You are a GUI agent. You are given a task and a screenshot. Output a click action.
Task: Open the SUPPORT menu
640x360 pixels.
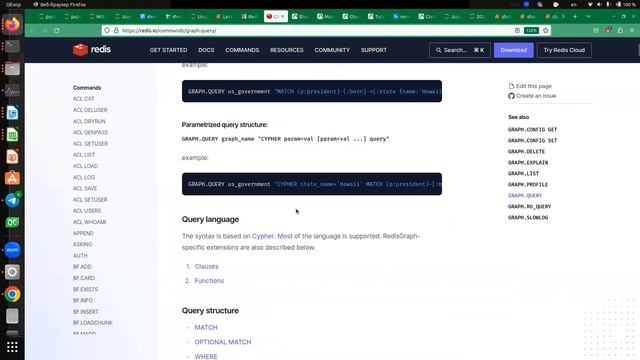[x=373, y=50]
